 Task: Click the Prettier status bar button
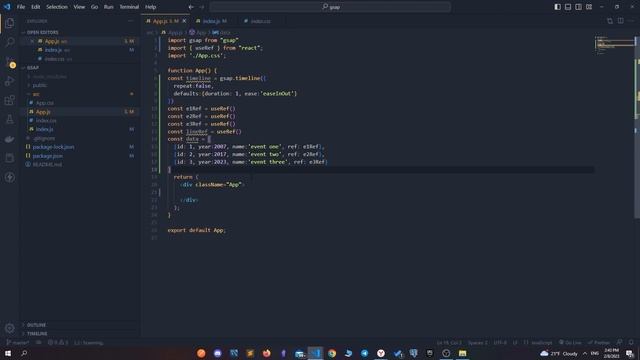[598, 342]
